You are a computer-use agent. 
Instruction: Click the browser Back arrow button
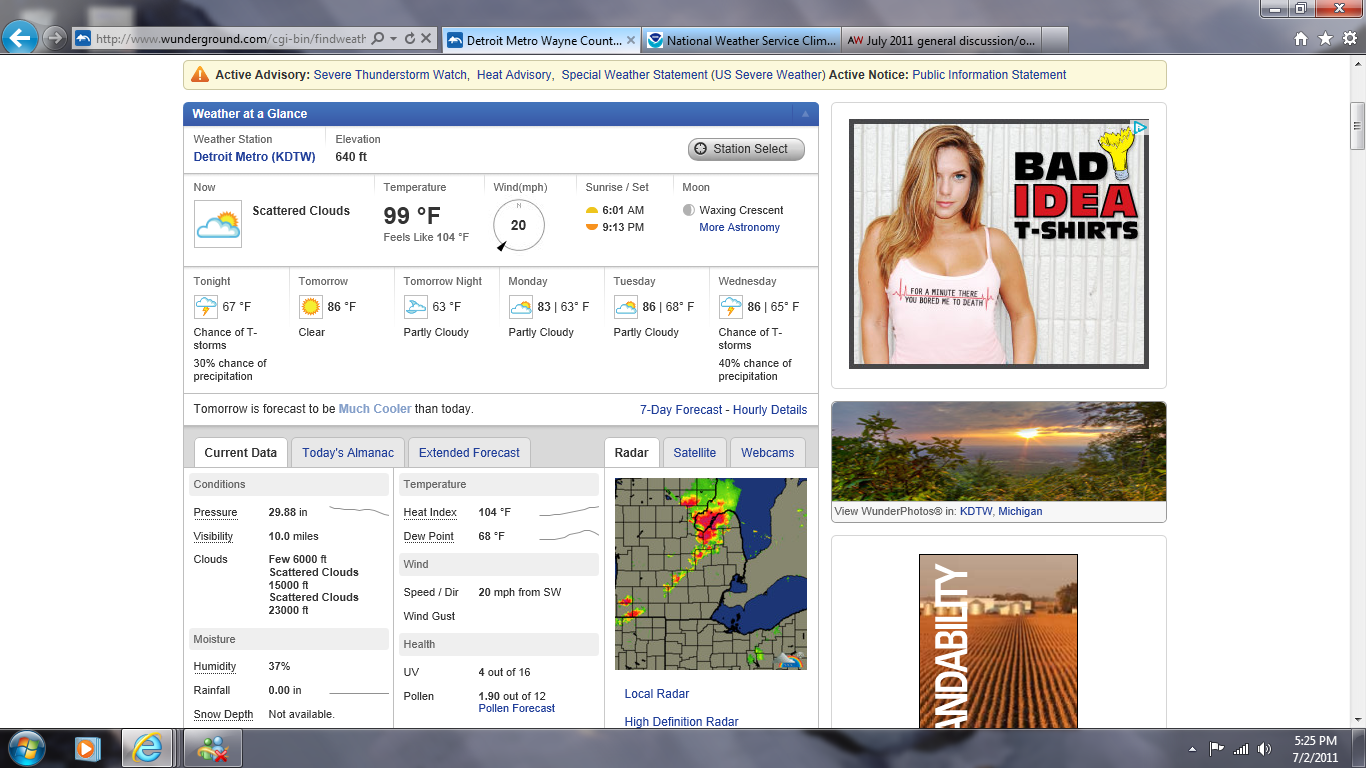(x=20, y=38)
